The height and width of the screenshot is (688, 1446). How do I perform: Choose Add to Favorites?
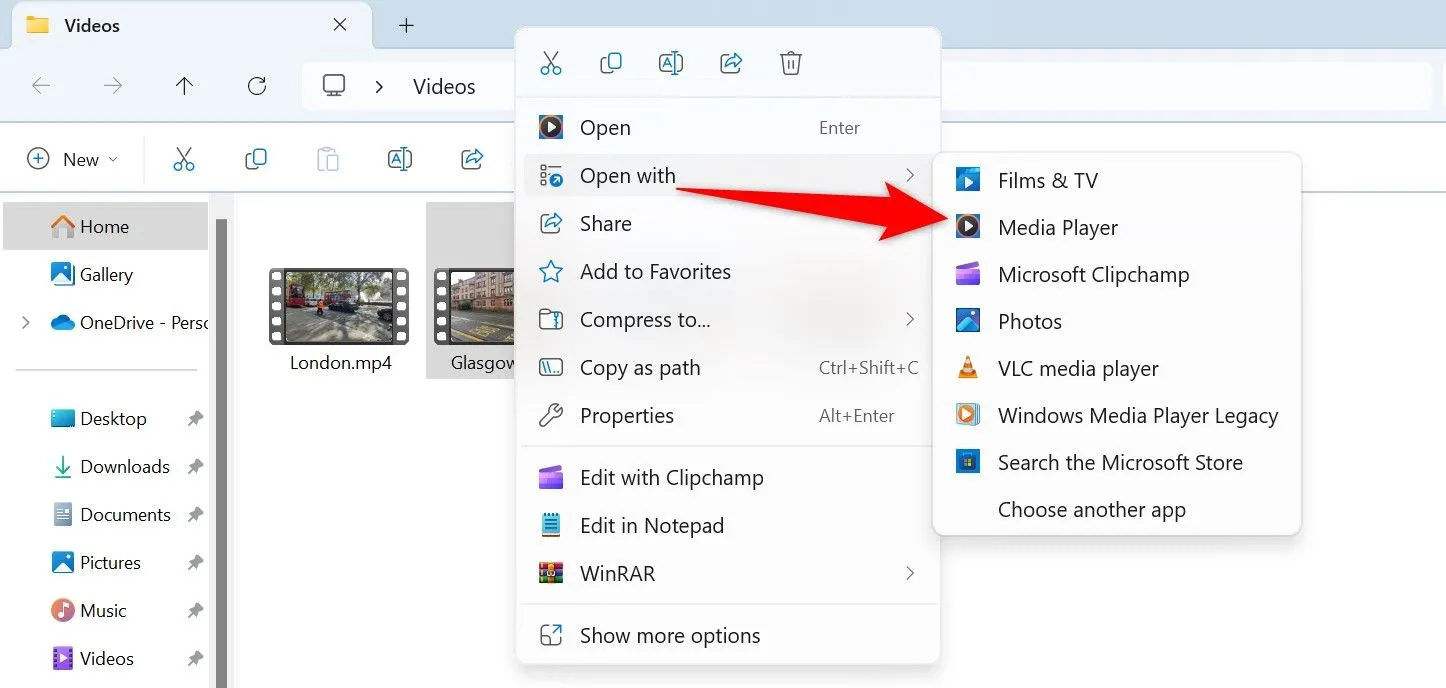(728, 272)
